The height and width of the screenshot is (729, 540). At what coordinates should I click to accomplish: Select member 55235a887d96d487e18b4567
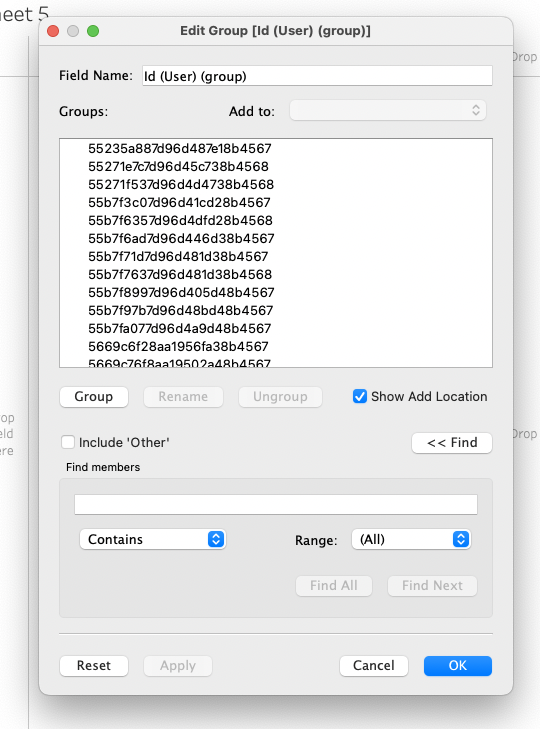pos(180,148)
